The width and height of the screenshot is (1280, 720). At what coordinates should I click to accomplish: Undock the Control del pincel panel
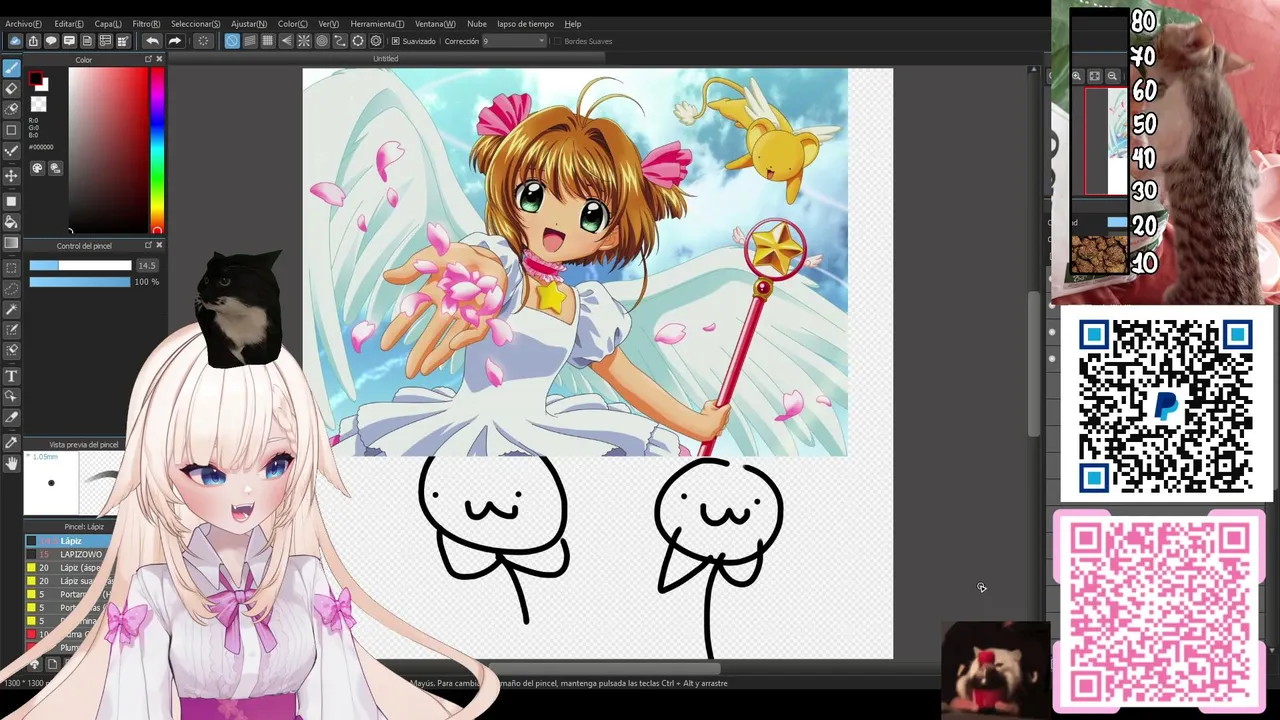point(148,245)
